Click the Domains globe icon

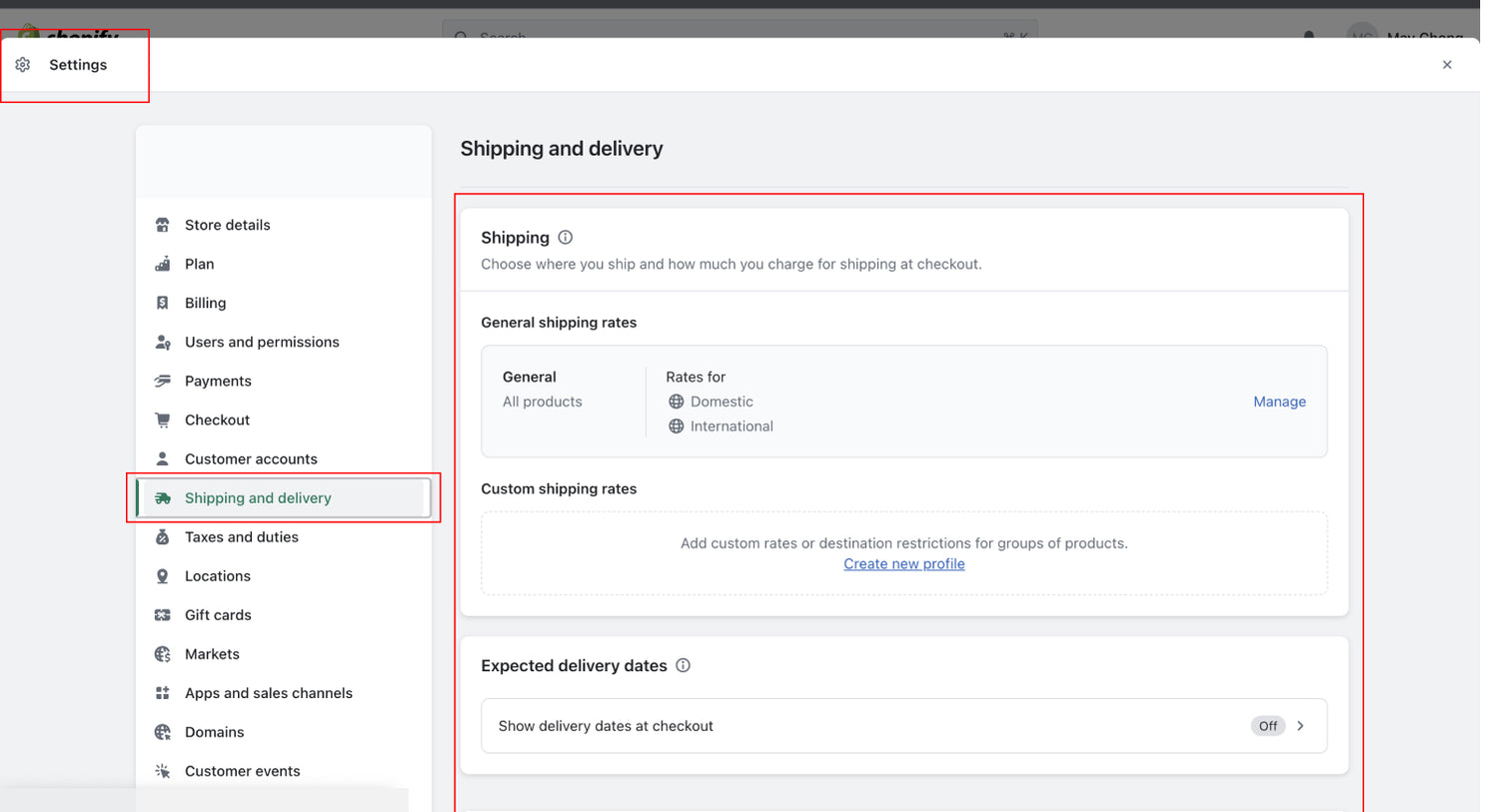point(162,732)
